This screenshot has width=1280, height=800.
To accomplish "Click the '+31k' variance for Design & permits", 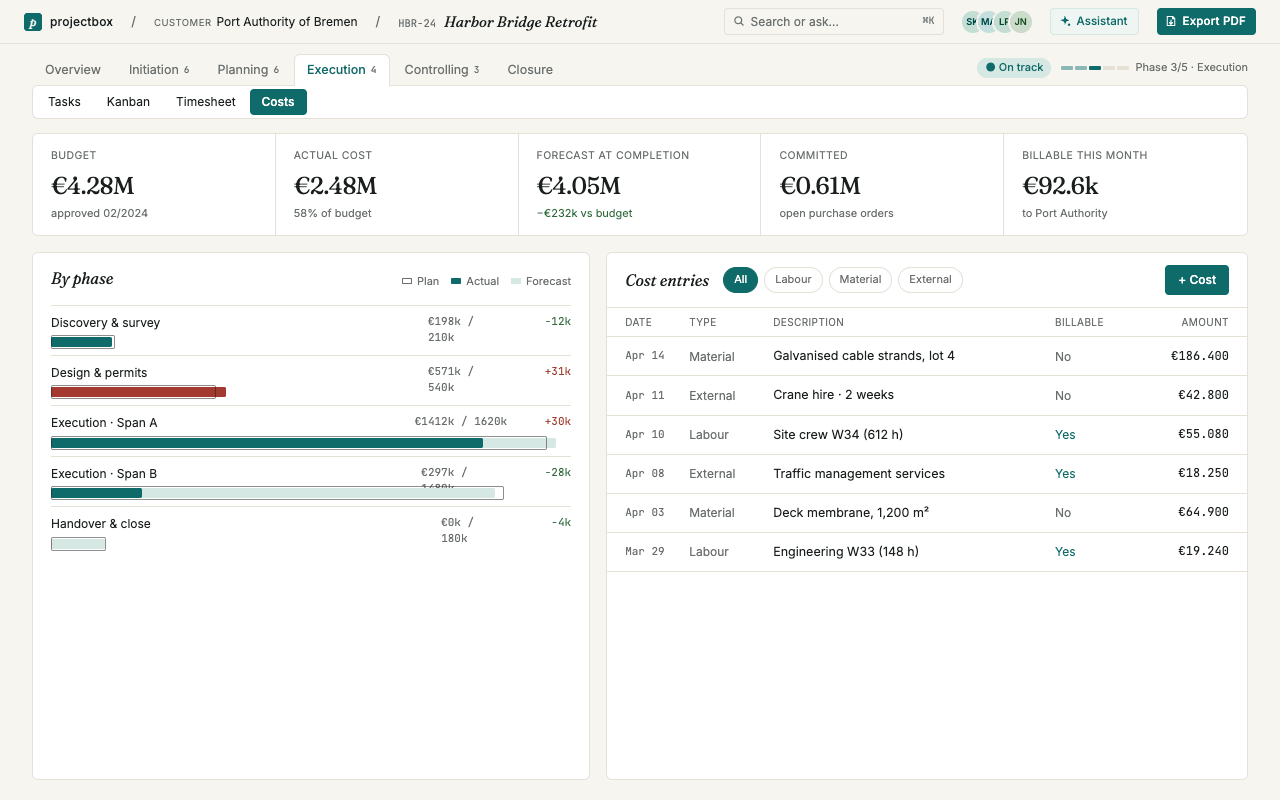I will [x=558, y=372].
